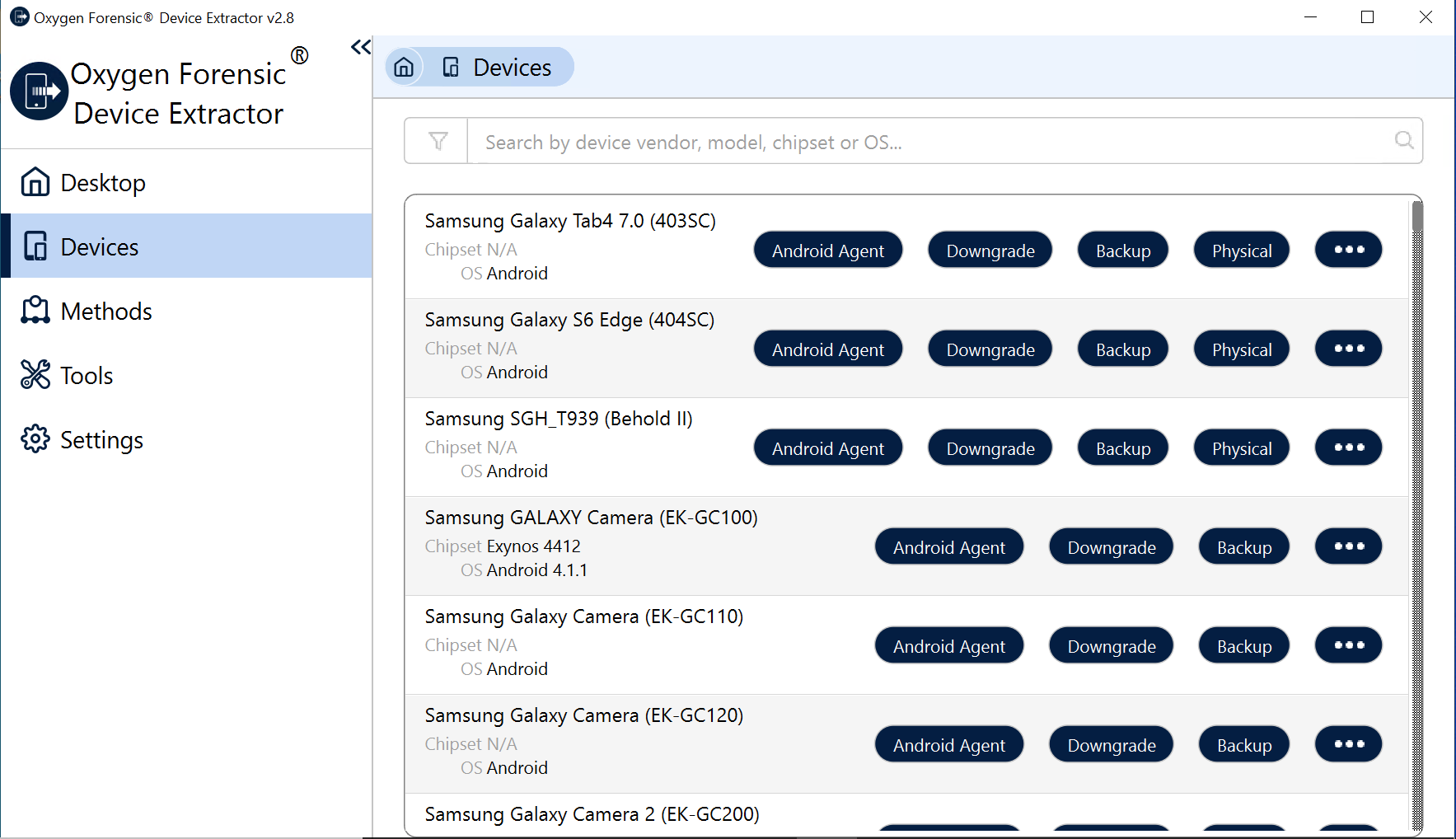Click the Devices phone icon in sidebar

pos(35,246)
